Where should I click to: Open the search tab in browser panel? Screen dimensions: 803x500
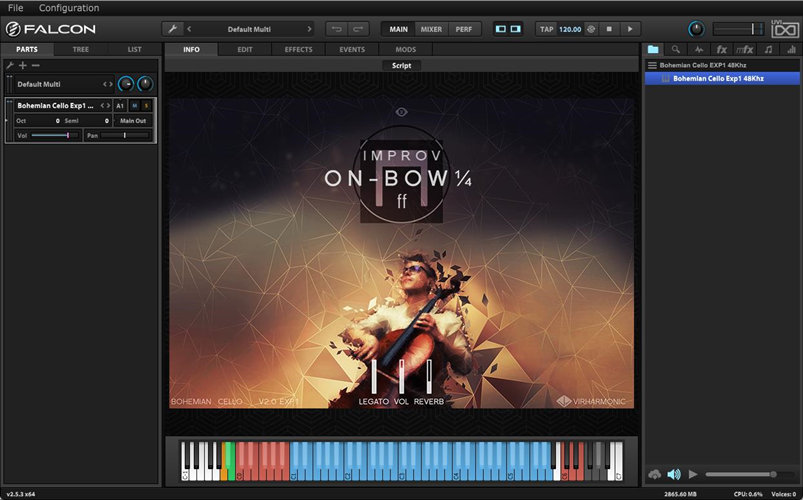[676, 49]
